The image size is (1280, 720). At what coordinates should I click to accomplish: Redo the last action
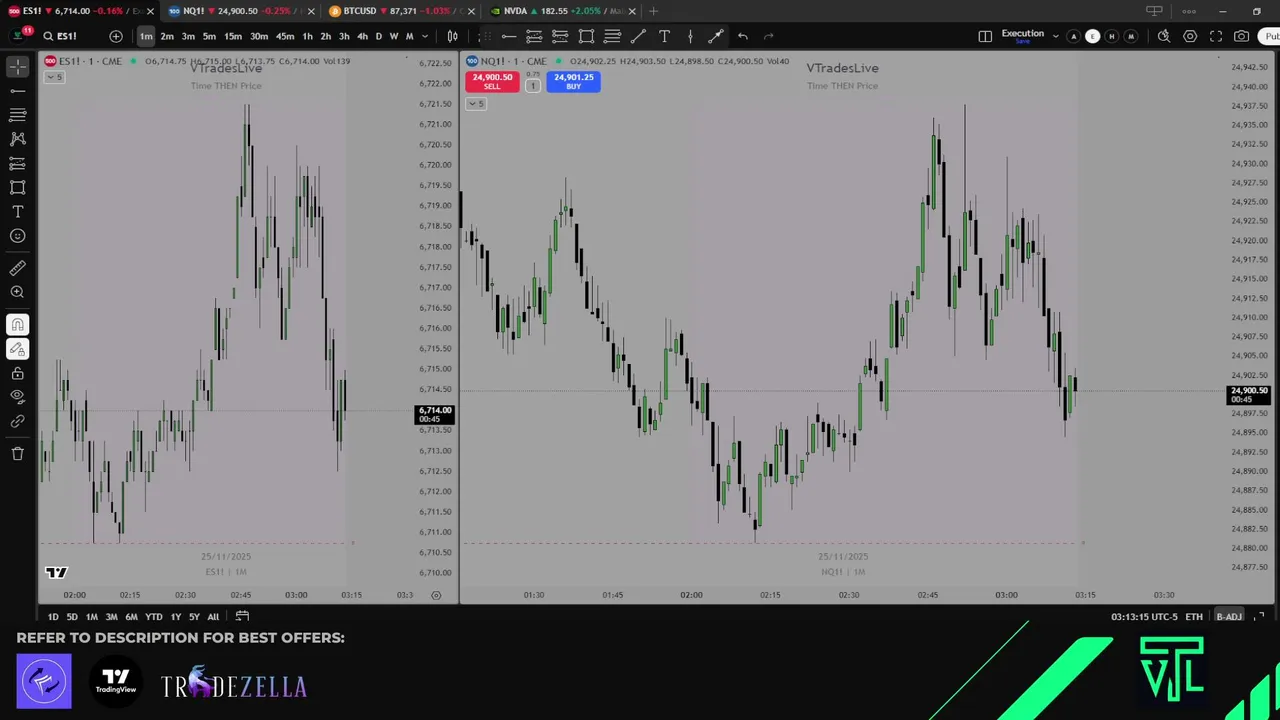768,36
